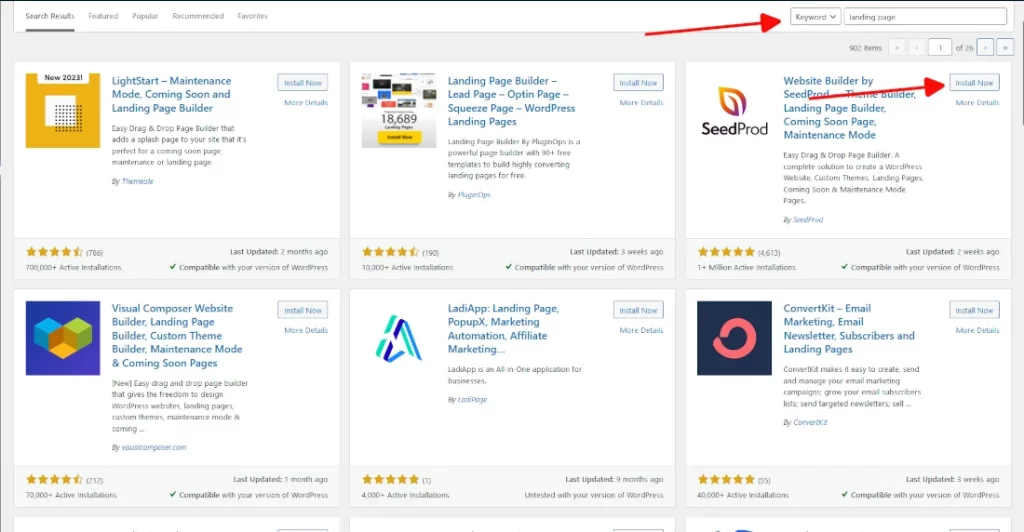Click the Visual Composer cube logo
Image resolution: width=1024 pixels, height=532 pixels.
[63, 338]
